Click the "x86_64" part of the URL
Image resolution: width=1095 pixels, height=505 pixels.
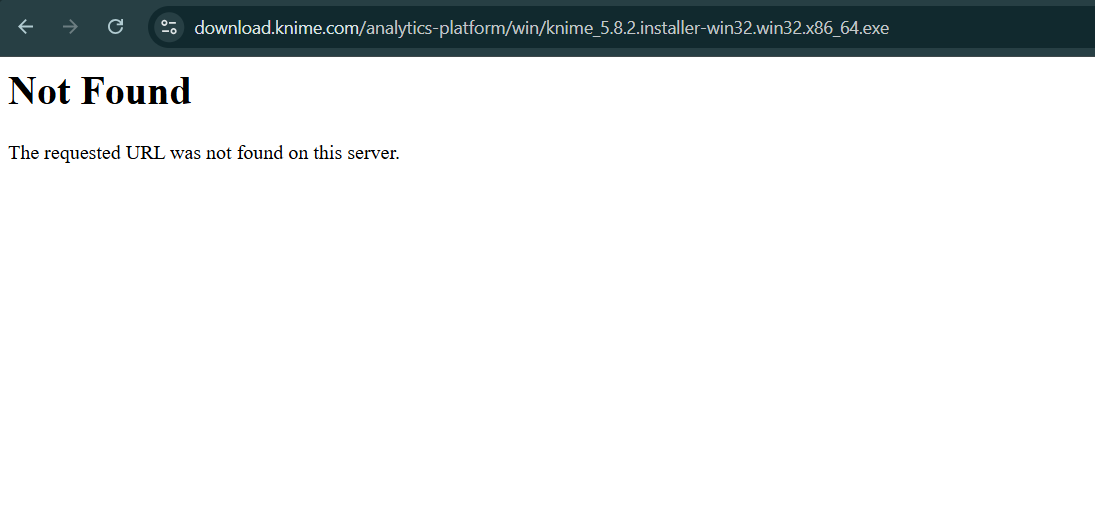coord(826,27)
